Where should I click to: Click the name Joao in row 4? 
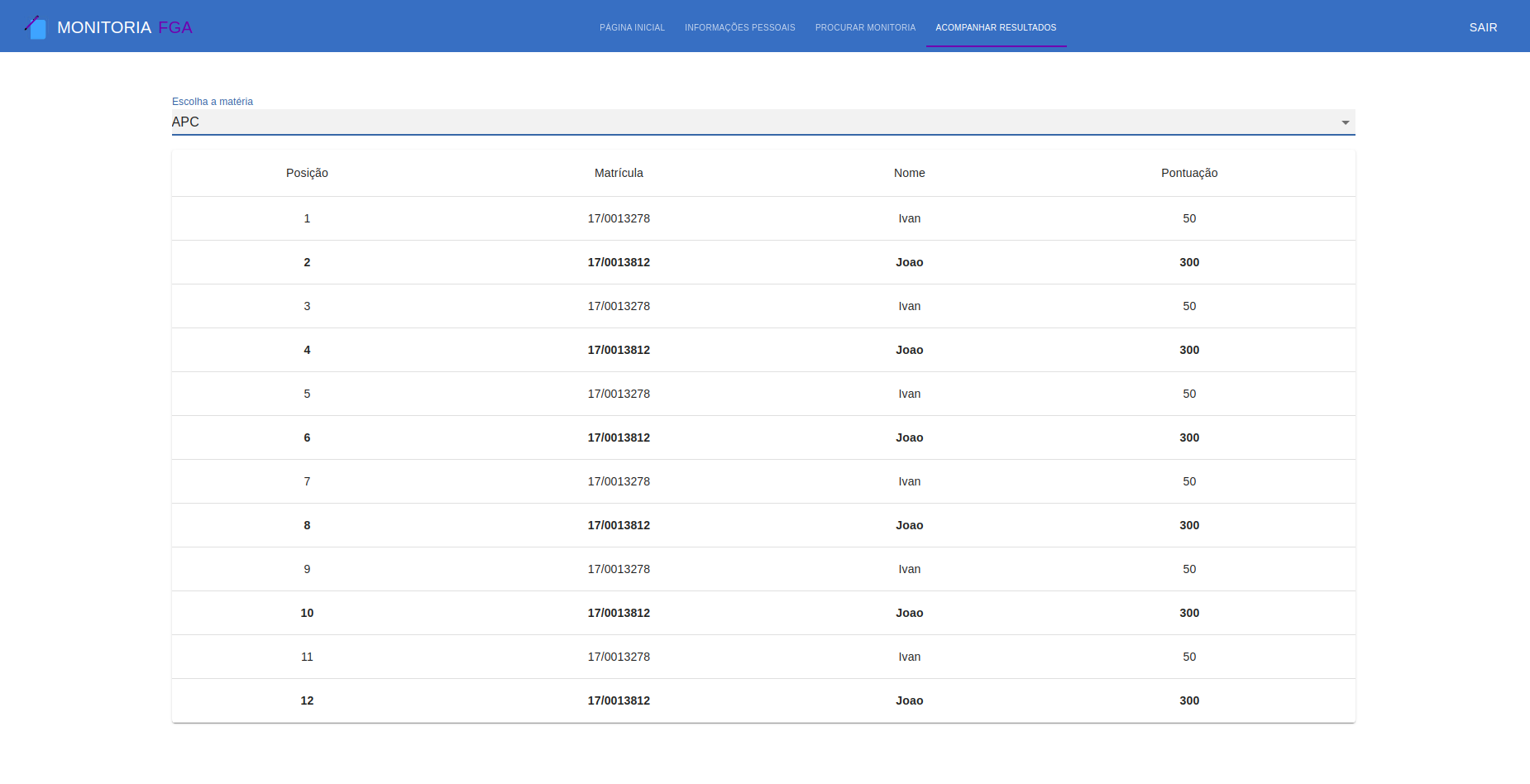pos(910,350)
